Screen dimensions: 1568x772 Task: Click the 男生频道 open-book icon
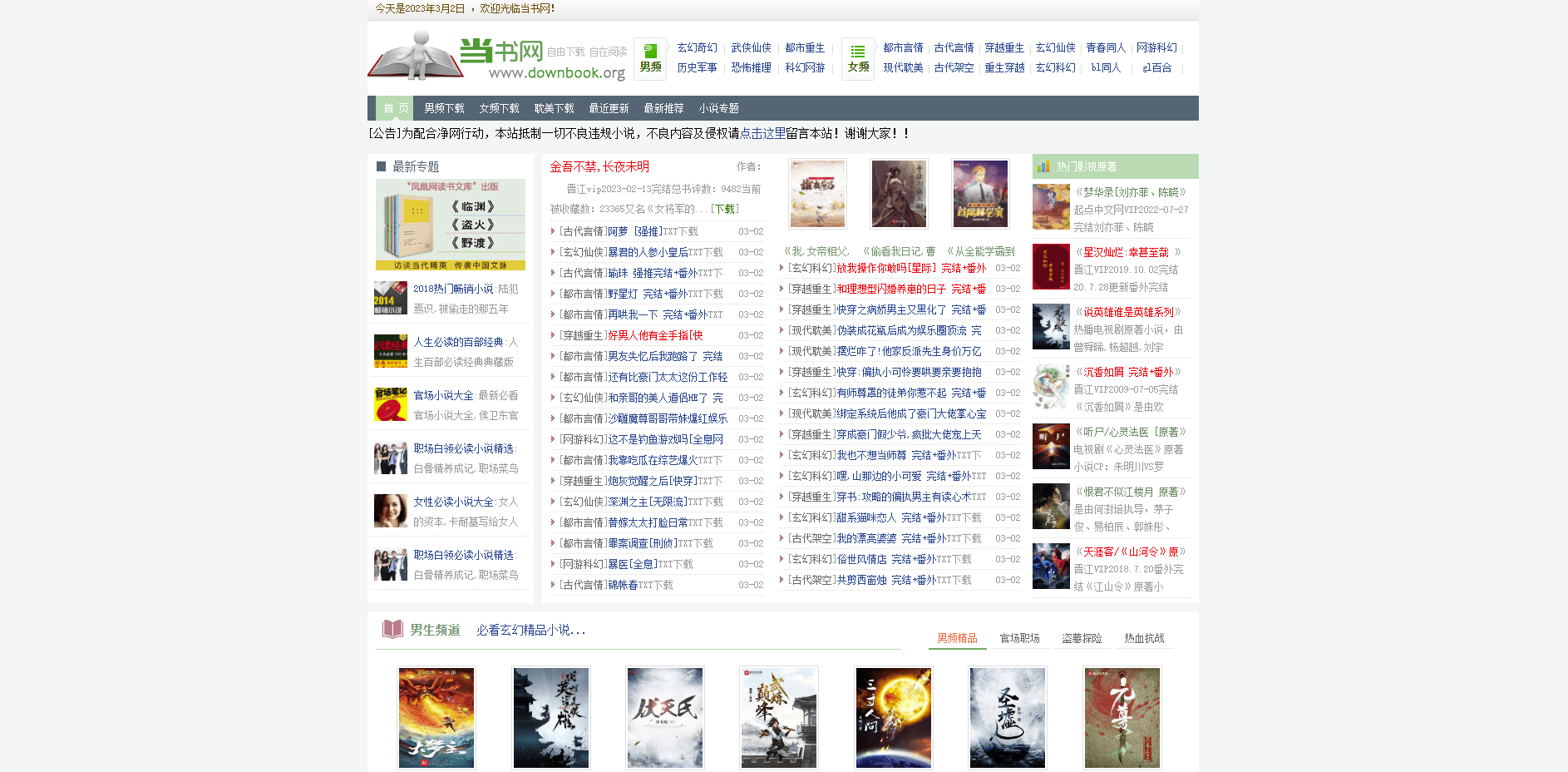392,629
